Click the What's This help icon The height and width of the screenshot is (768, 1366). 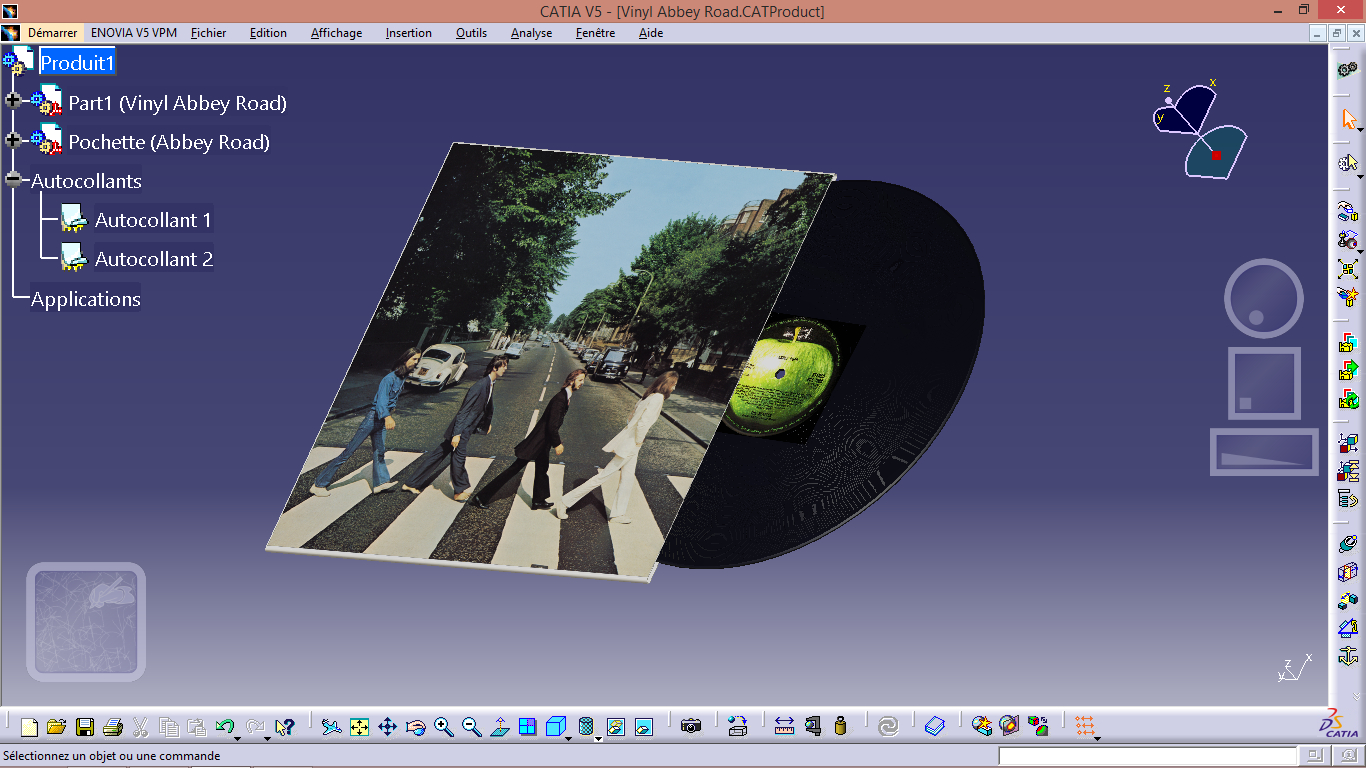285,727
